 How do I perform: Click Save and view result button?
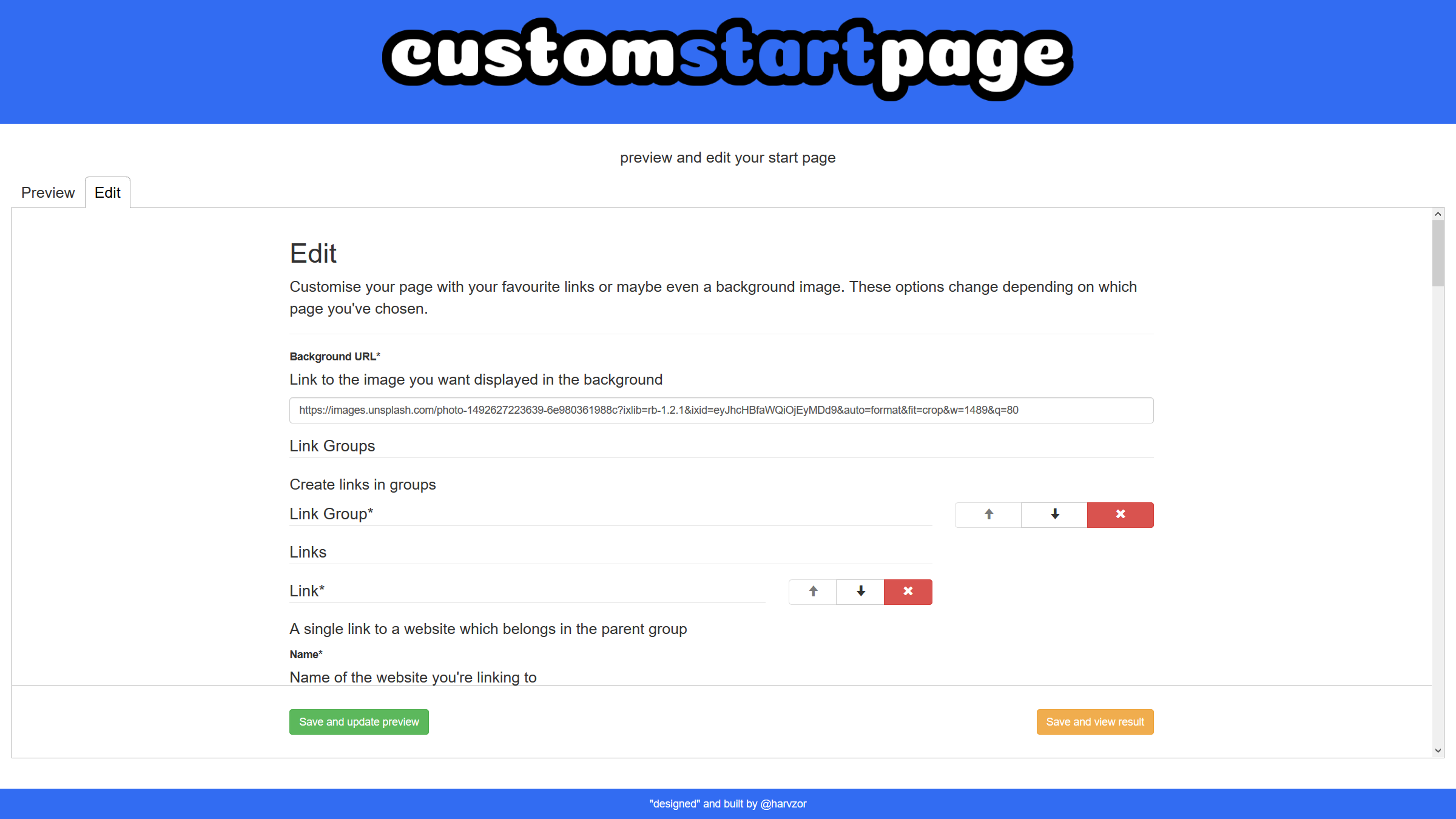[1095, 722]
